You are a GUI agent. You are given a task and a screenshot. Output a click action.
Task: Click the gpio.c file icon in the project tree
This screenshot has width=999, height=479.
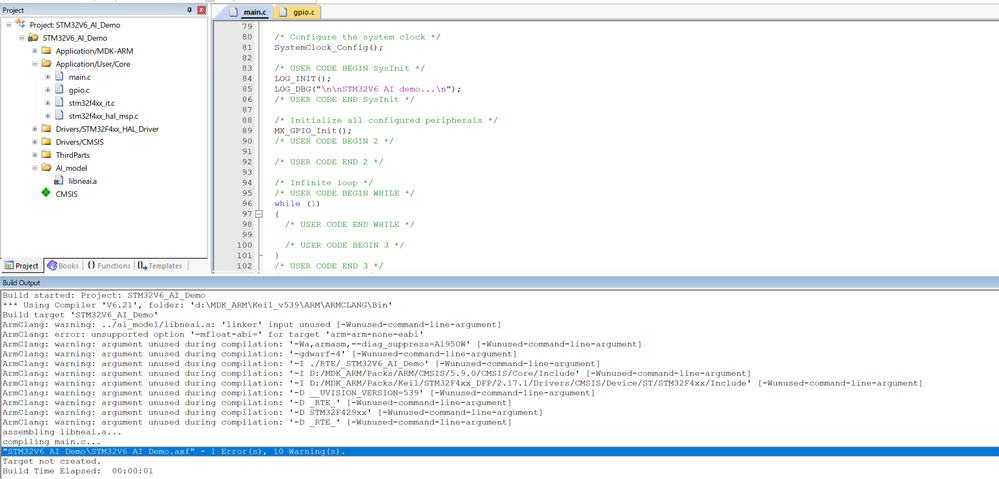pos(59,90)
